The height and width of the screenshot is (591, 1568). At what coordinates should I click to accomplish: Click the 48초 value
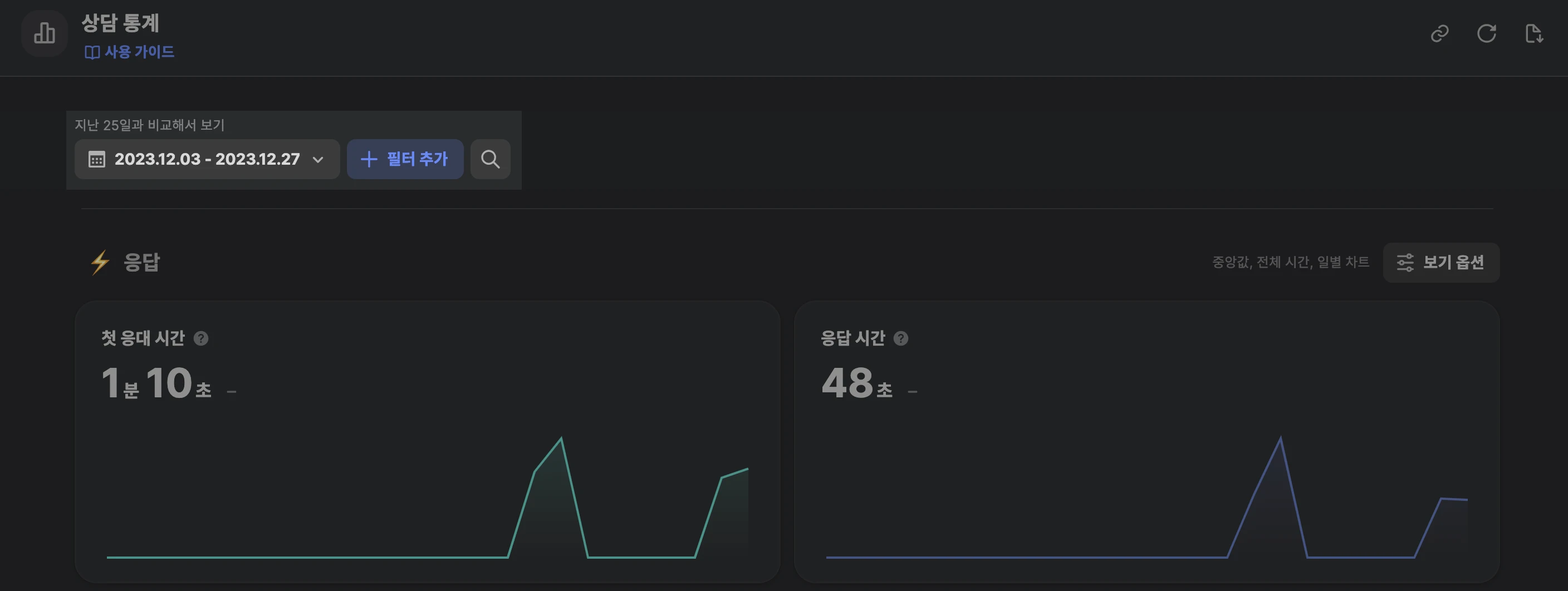(x=857, y=383)
